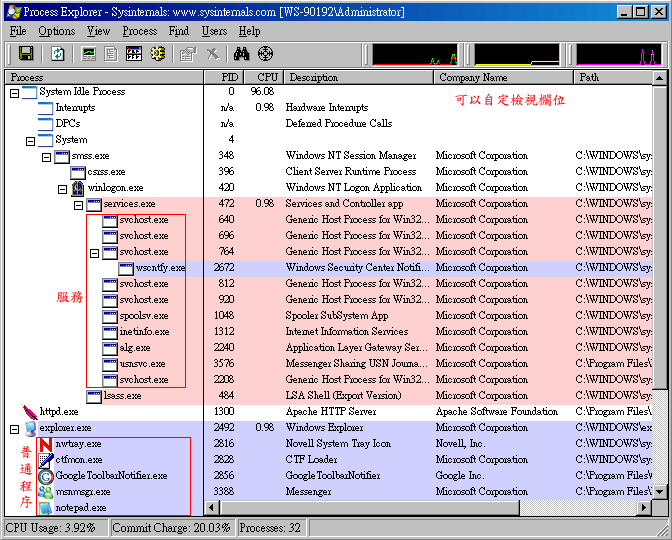
Task: Open the Properties toolbar icon
Action: [x=188, y=54]
